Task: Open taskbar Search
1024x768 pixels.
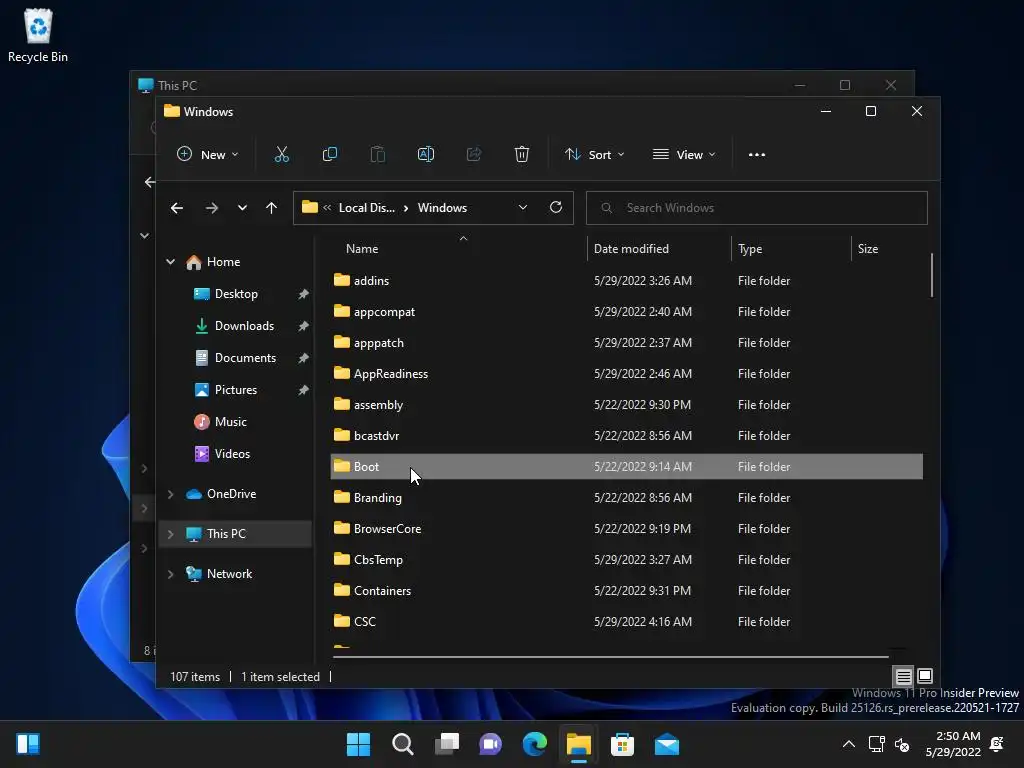Action: pos(402,744)
